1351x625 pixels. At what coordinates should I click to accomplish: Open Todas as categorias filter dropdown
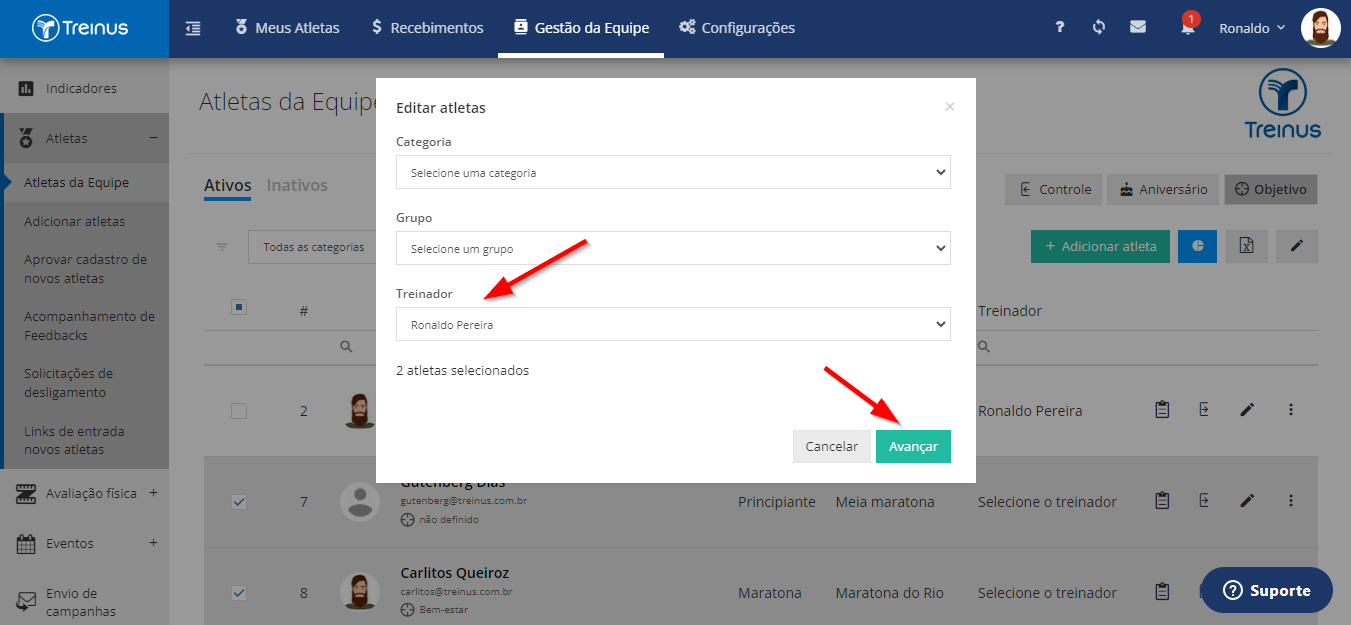point(312,247)
